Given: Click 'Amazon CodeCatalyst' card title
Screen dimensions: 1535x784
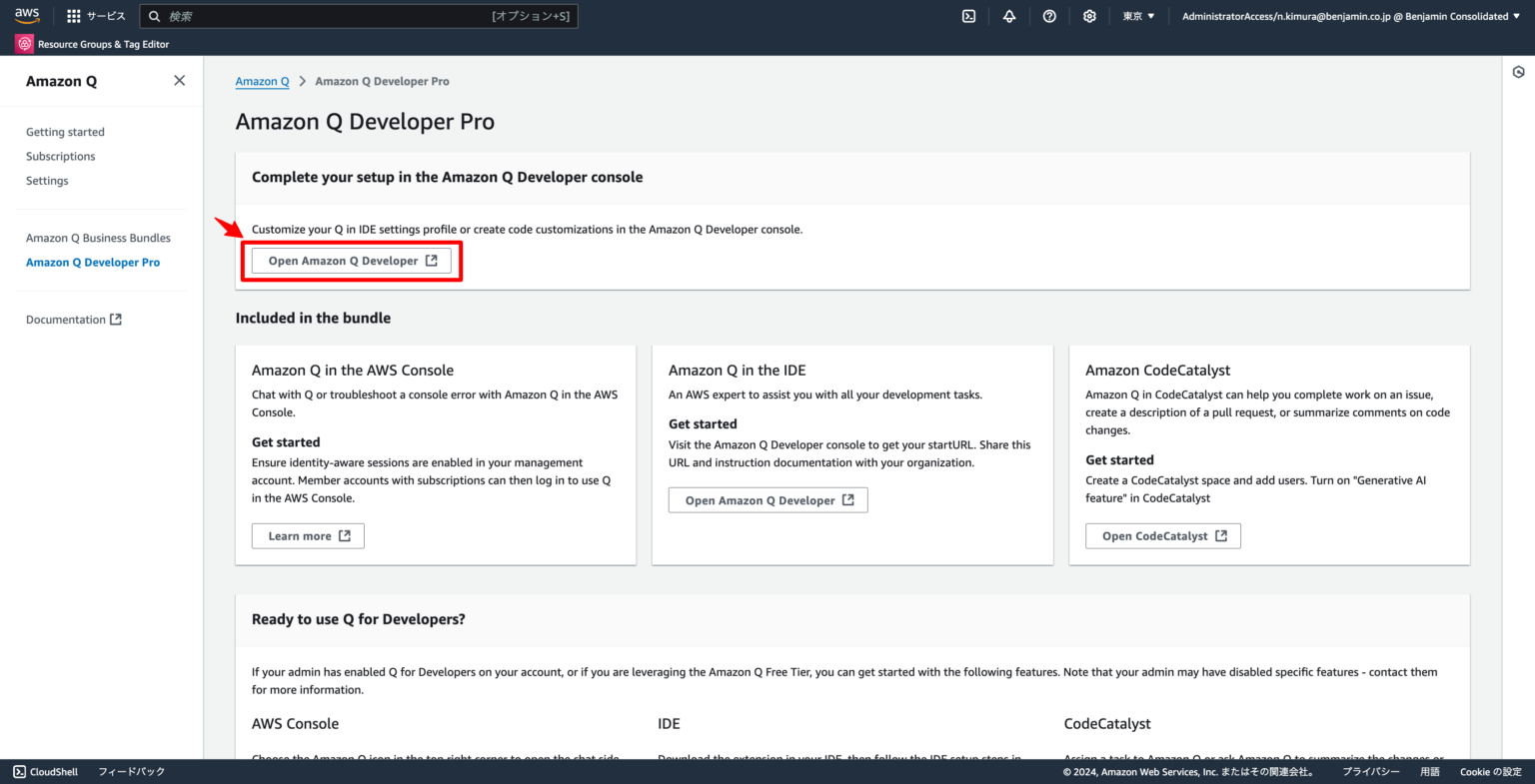Looking at the screenshot, I should (x=1158, y=371).
